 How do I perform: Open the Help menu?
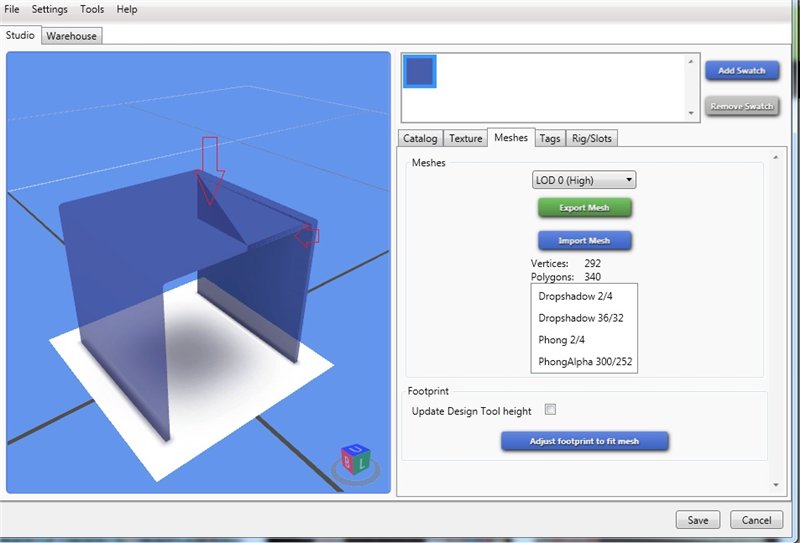tap(127, 9)
